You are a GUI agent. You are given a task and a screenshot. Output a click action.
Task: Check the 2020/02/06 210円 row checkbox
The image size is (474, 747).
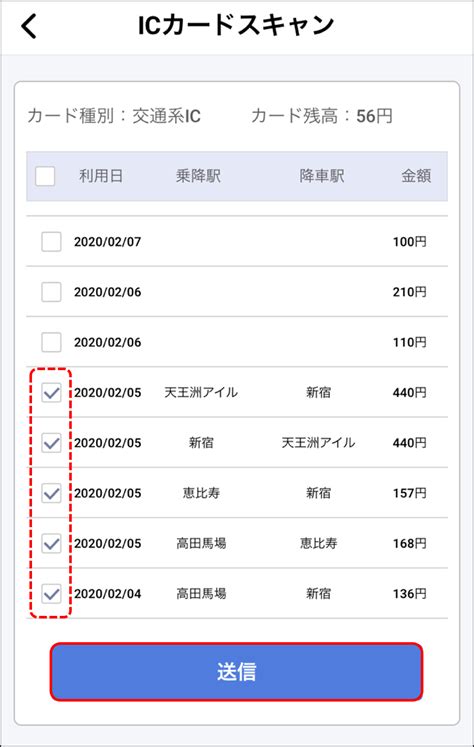tap(51, 292)
